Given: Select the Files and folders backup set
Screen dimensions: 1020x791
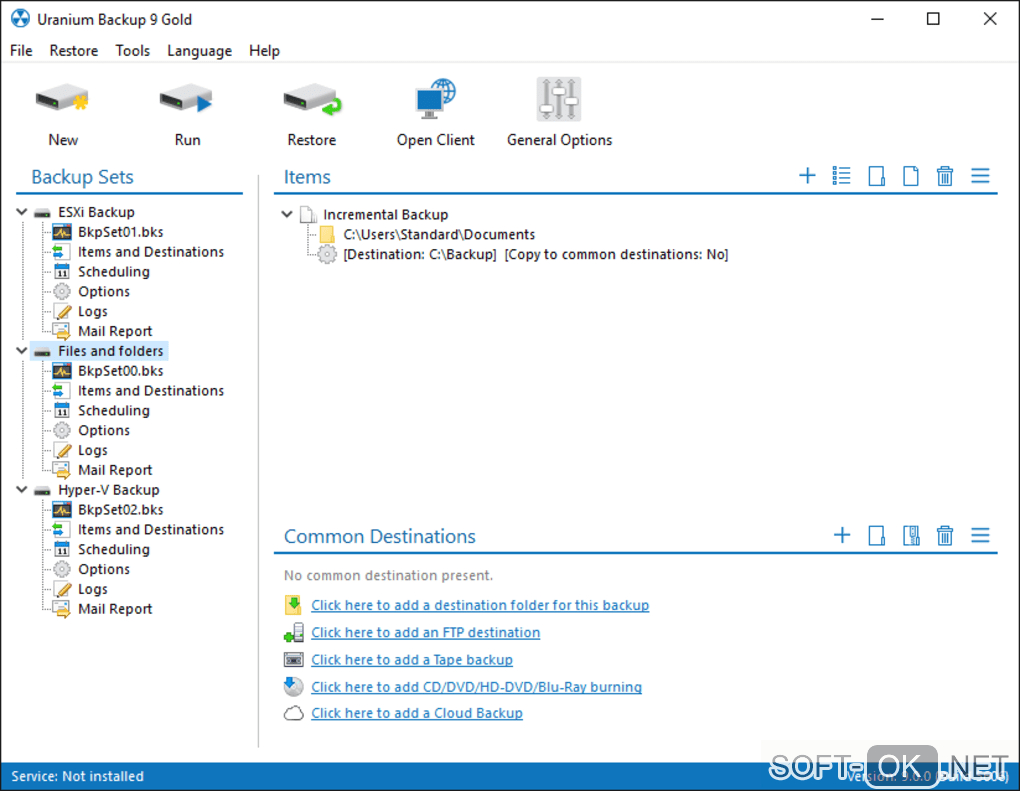Looking at the screenshot, I should coord(111,351).
